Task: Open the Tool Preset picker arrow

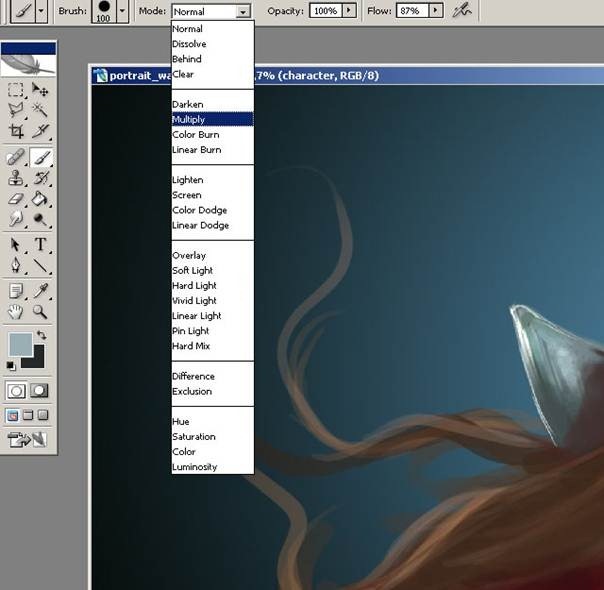Action: (x=41, y=11)
